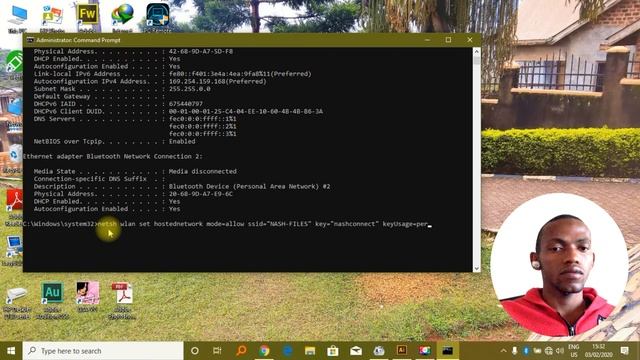The image size is (640, 360).
Task: Click the Command Prompt scroll down arrow
Action: [476, 268]
